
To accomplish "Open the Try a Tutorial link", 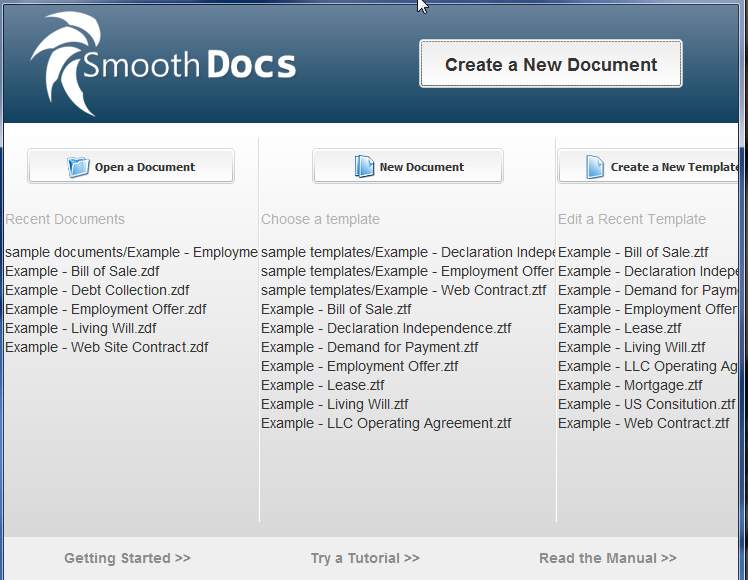I will coord(365,558).
